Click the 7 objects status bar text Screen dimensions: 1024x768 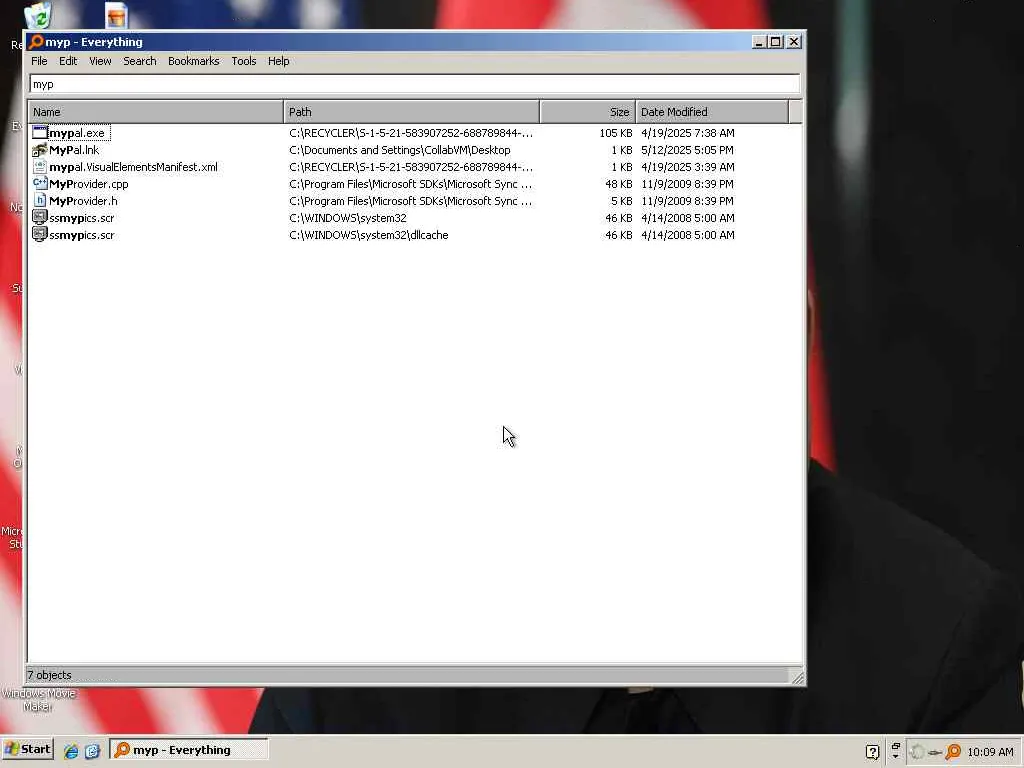[50, 675]
